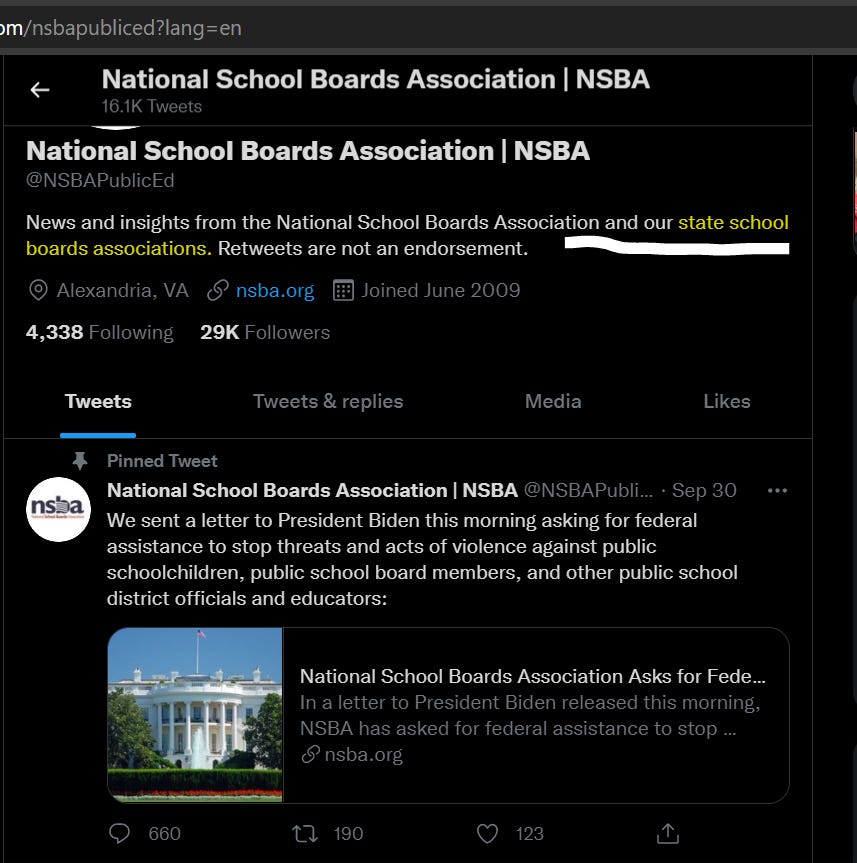Viewport: 857px width, 863px height.
Task: Click the @NSBAPublicEd profile handle
Action: tap(100, 181)
